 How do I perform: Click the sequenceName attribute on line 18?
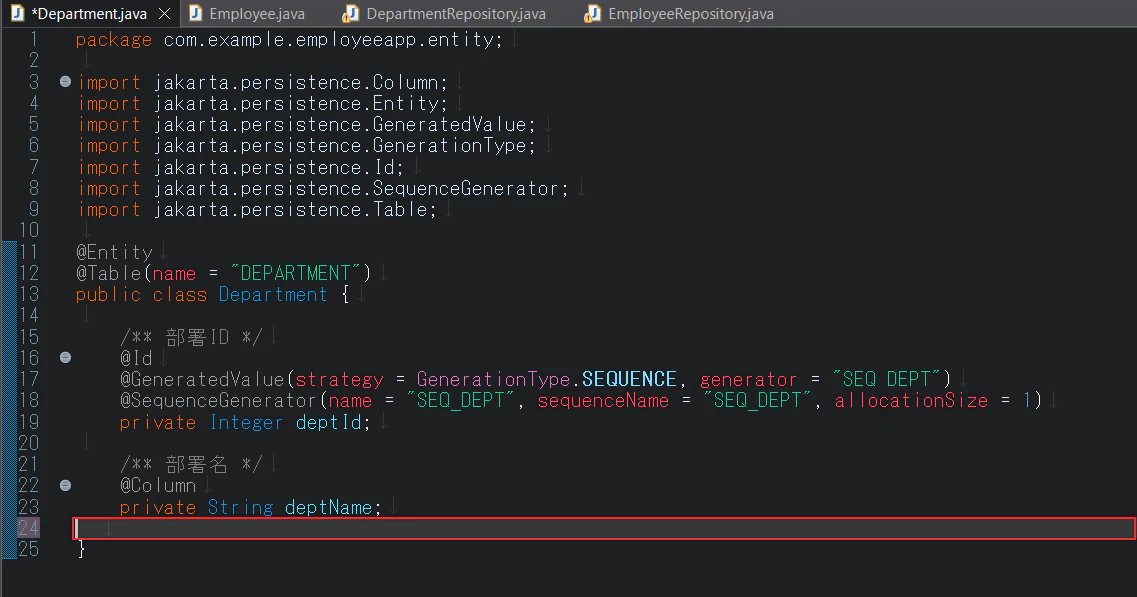click(603, 400)
